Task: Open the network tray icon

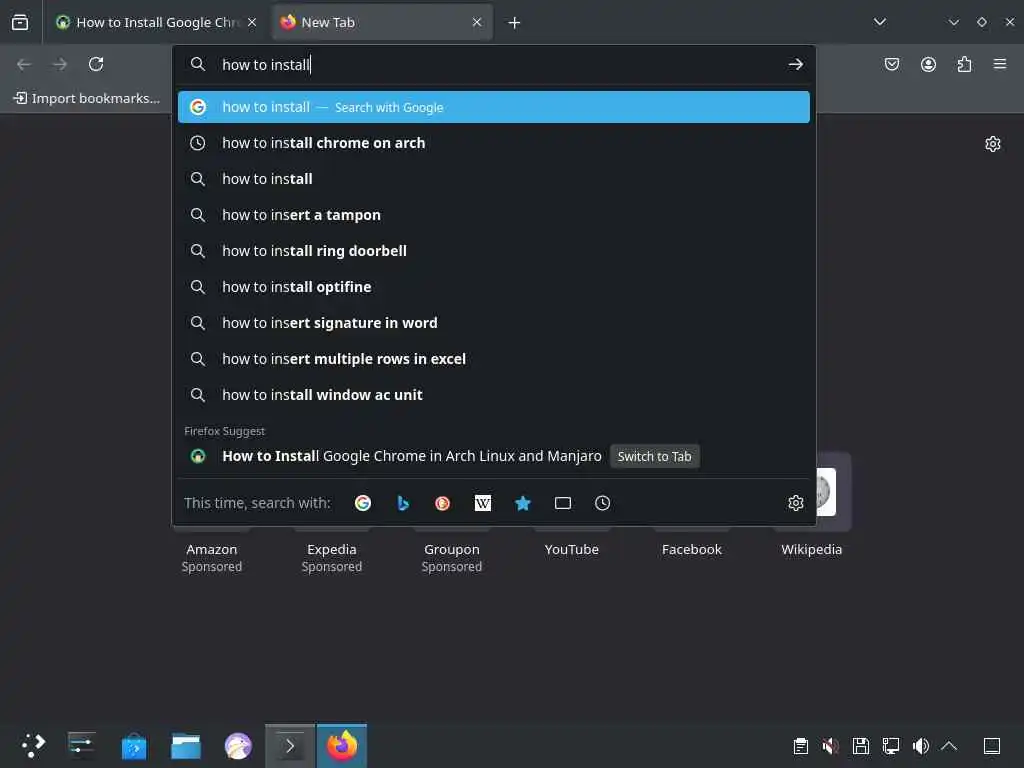Action: [891, 746]
